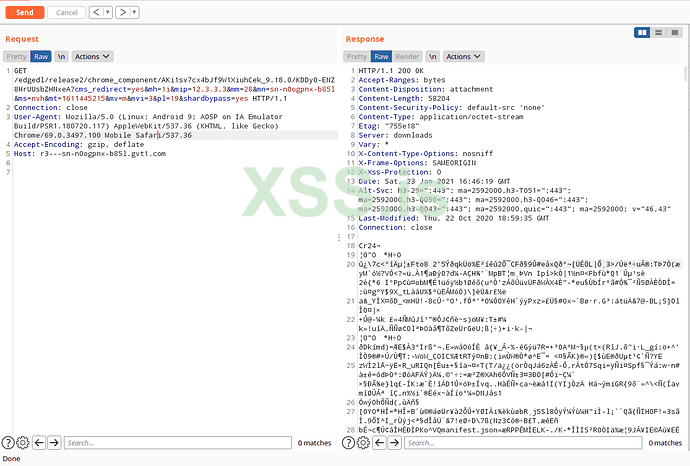Click the orange Send button
This screenshot has width=690, height=466.
tap(25, 12)
